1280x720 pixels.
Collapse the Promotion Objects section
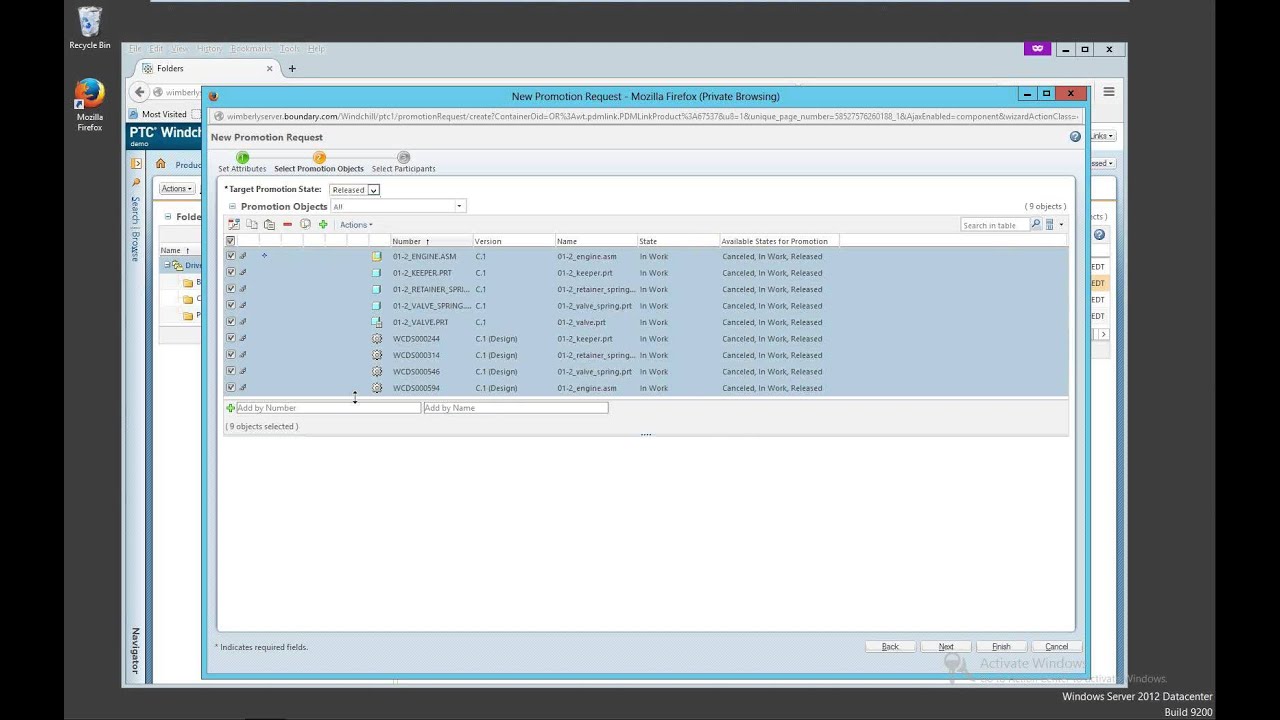232,207
